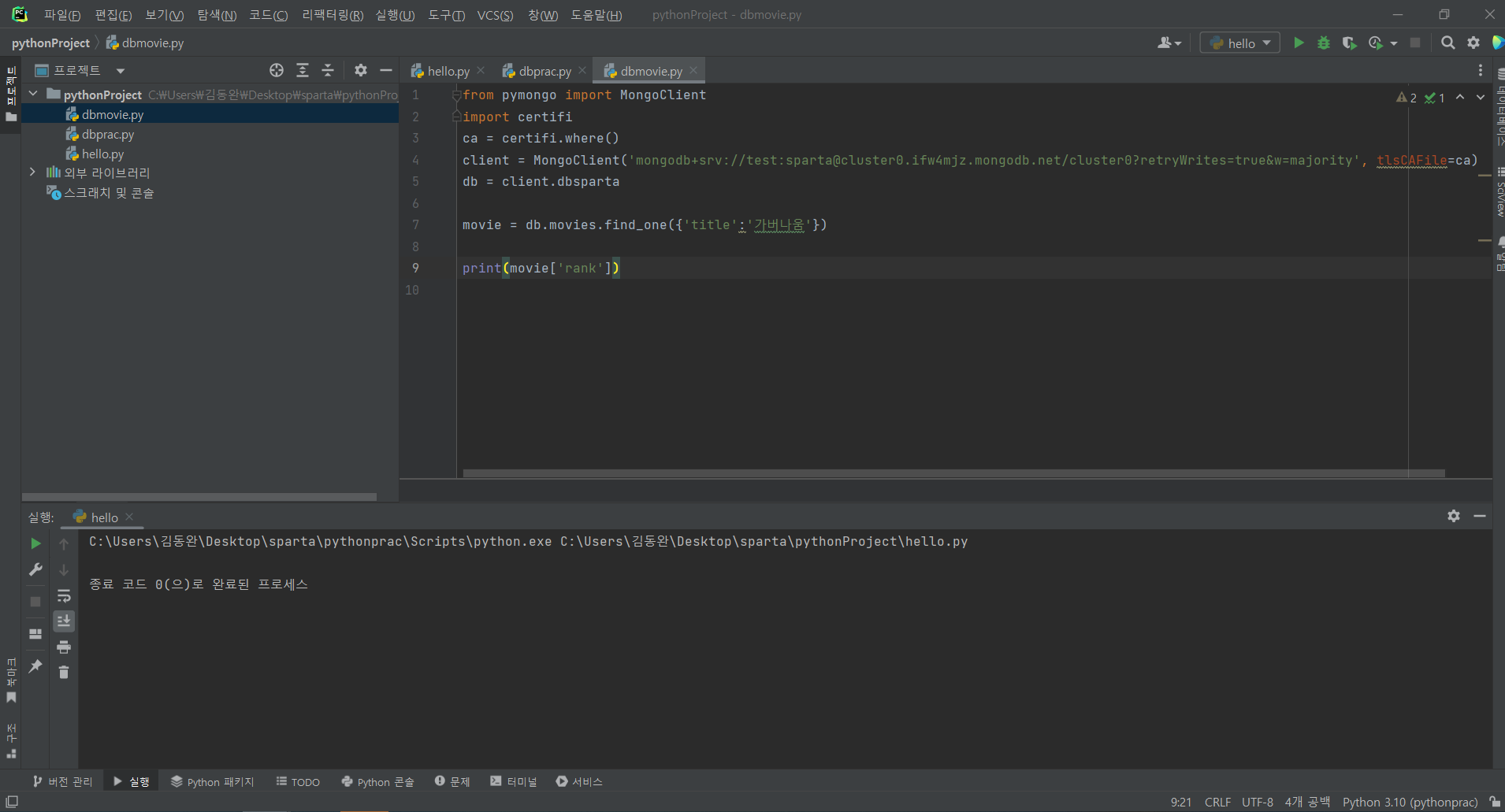Screen dimensions: 1505x812
Task: Open Services tool window
Action: pyautogui.click(x=579, y=781)
